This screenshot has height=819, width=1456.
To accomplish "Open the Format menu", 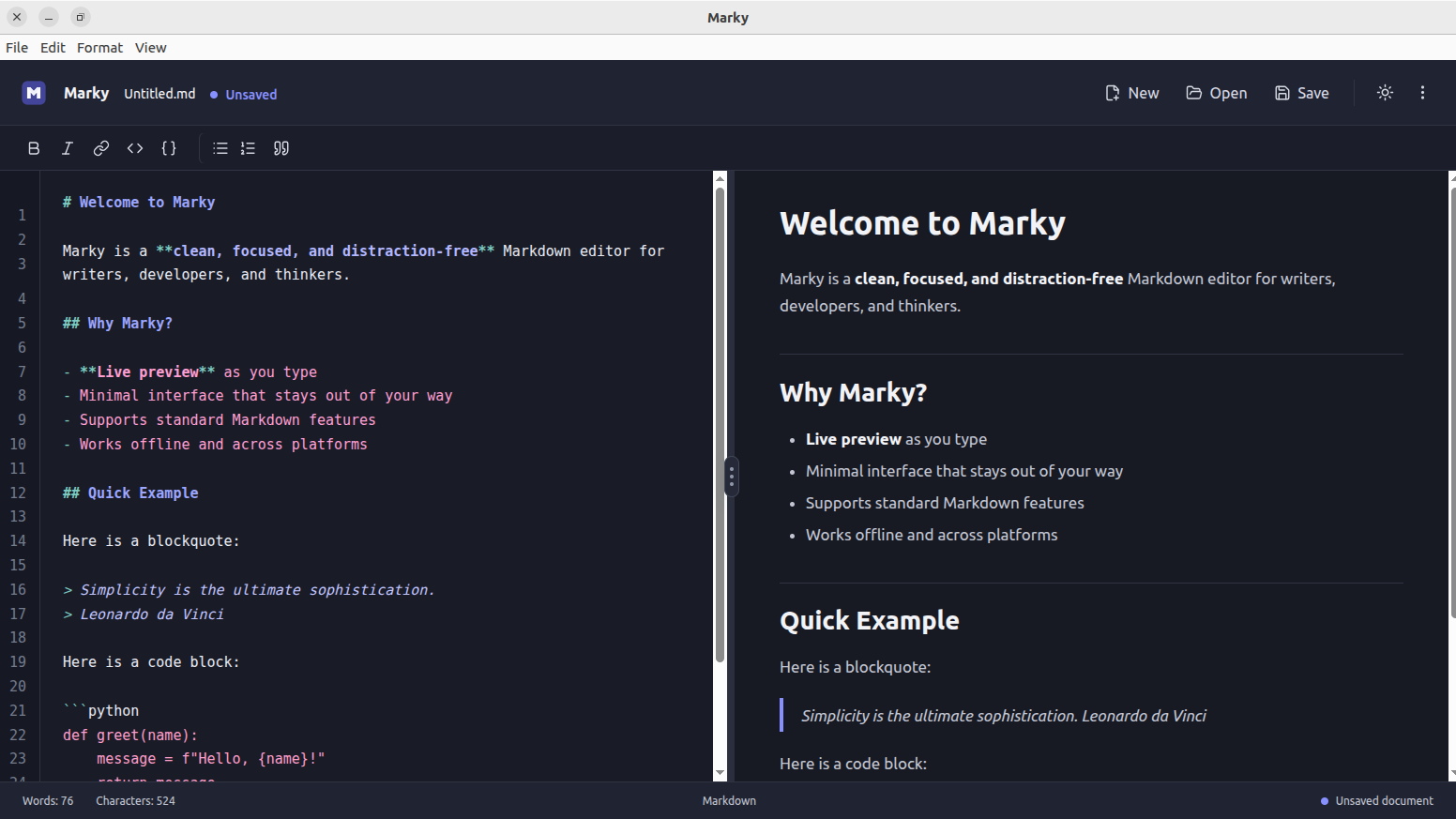I will (x=99, y=48).
